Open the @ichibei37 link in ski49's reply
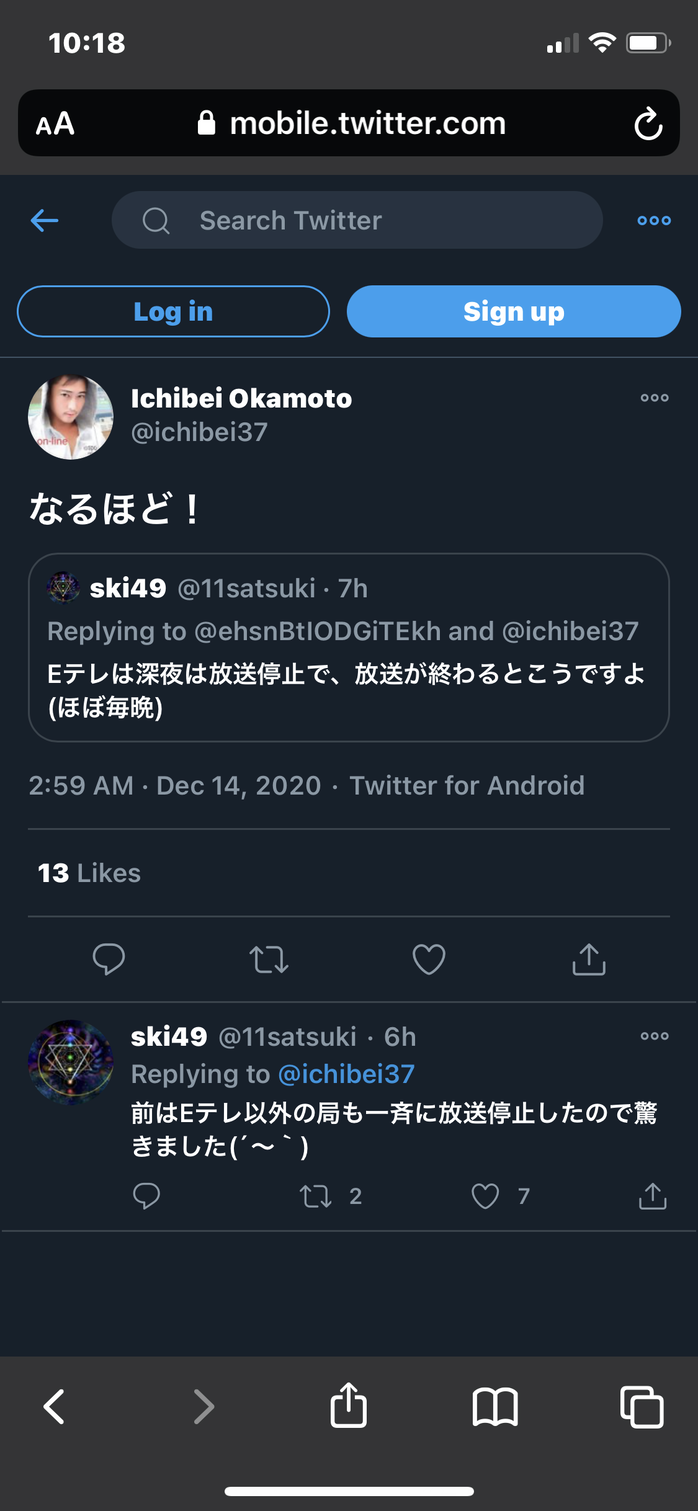Screen dimensions: 698x1511 point(346,1074)
